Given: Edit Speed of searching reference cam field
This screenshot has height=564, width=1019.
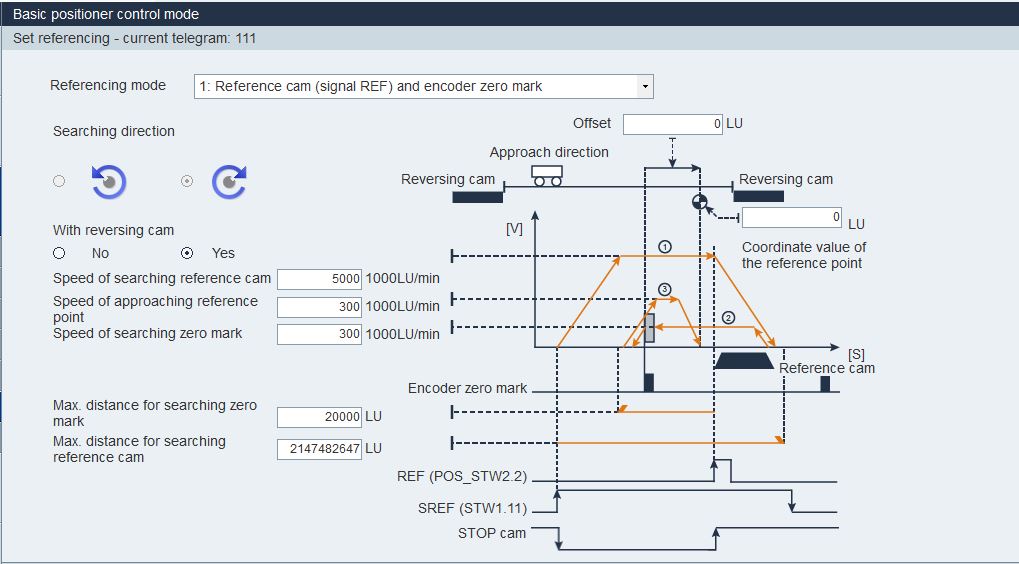Looking at the screenshot, I should pyautogui.click(x=319, y=279).
